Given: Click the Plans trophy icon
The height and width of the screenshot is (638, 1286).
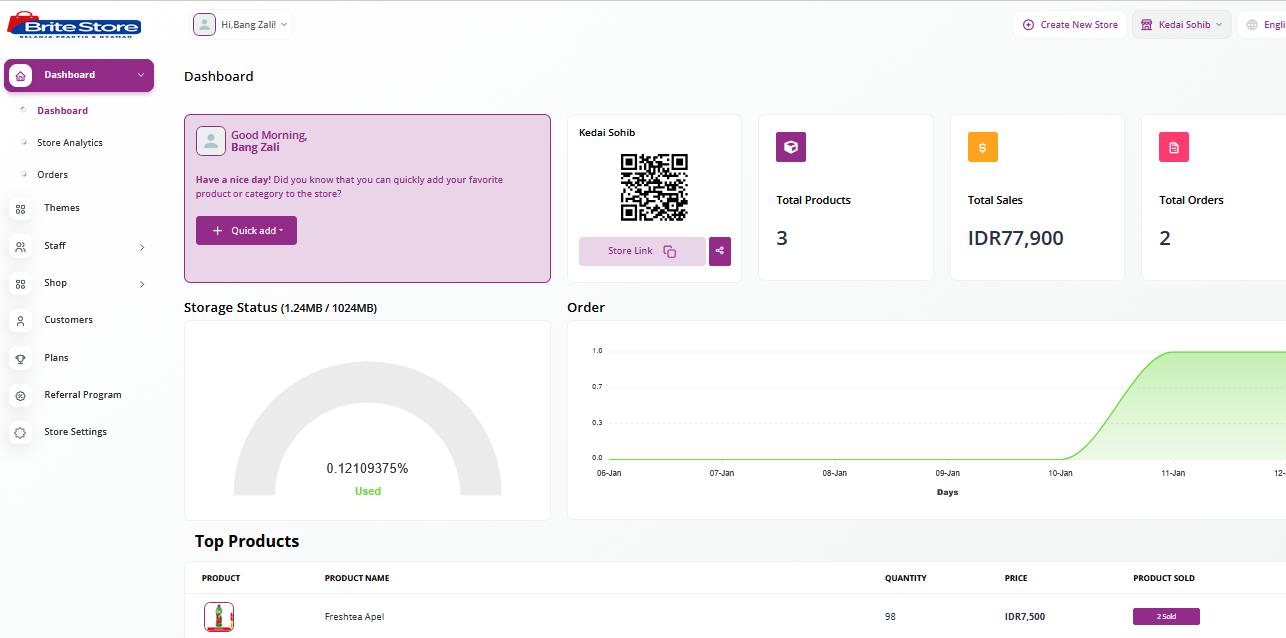Looking at the screenshot, I should coord(20,358).
